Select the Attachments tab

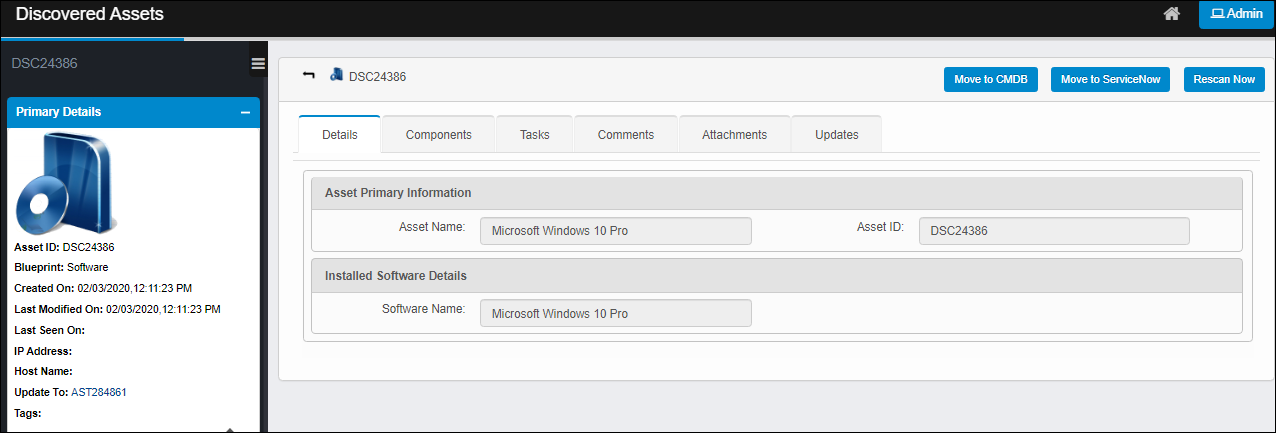coord(734,135)
